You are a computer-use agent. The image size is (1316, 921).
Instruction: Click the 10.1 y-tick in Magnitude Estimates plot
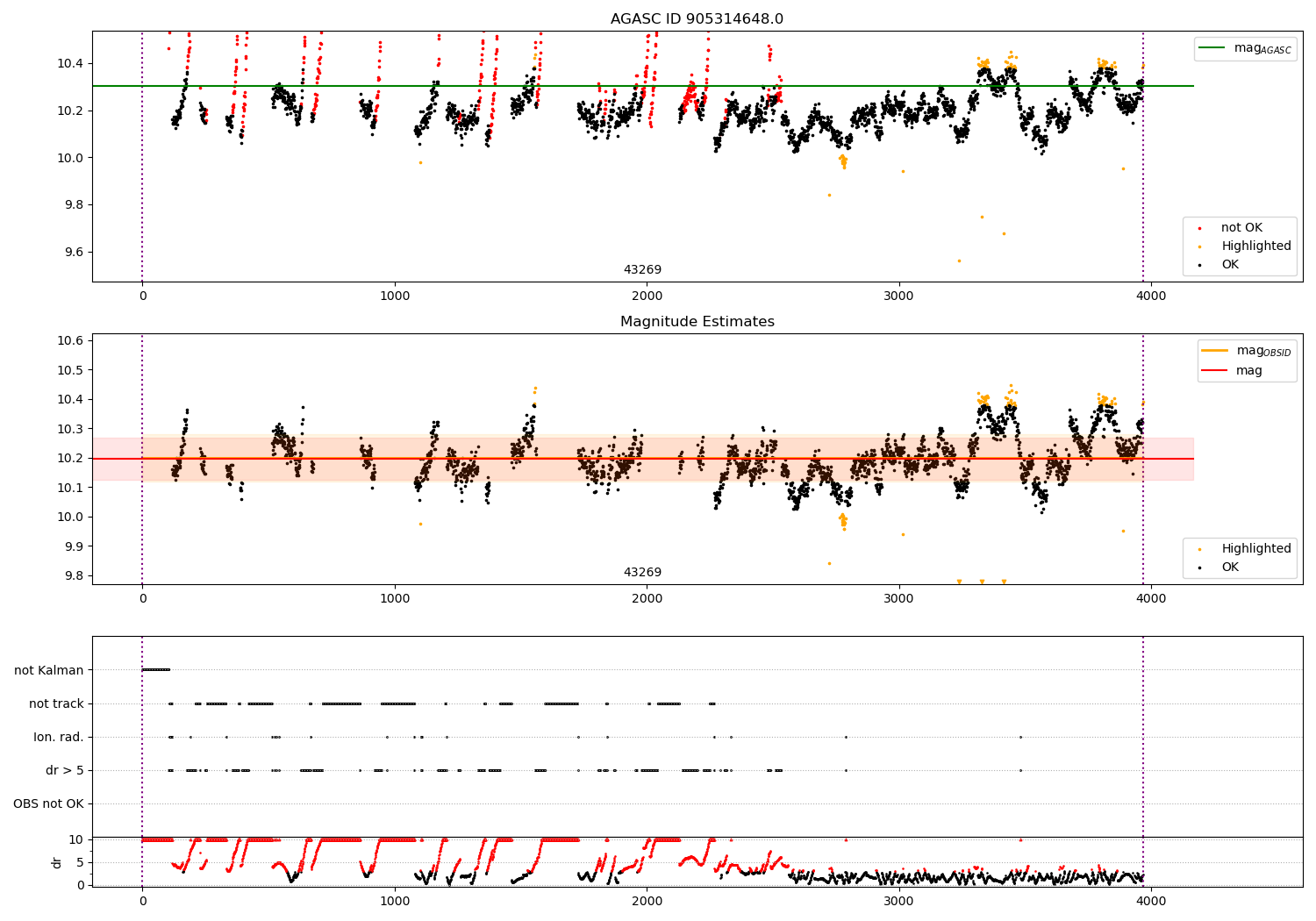[70, 488]
